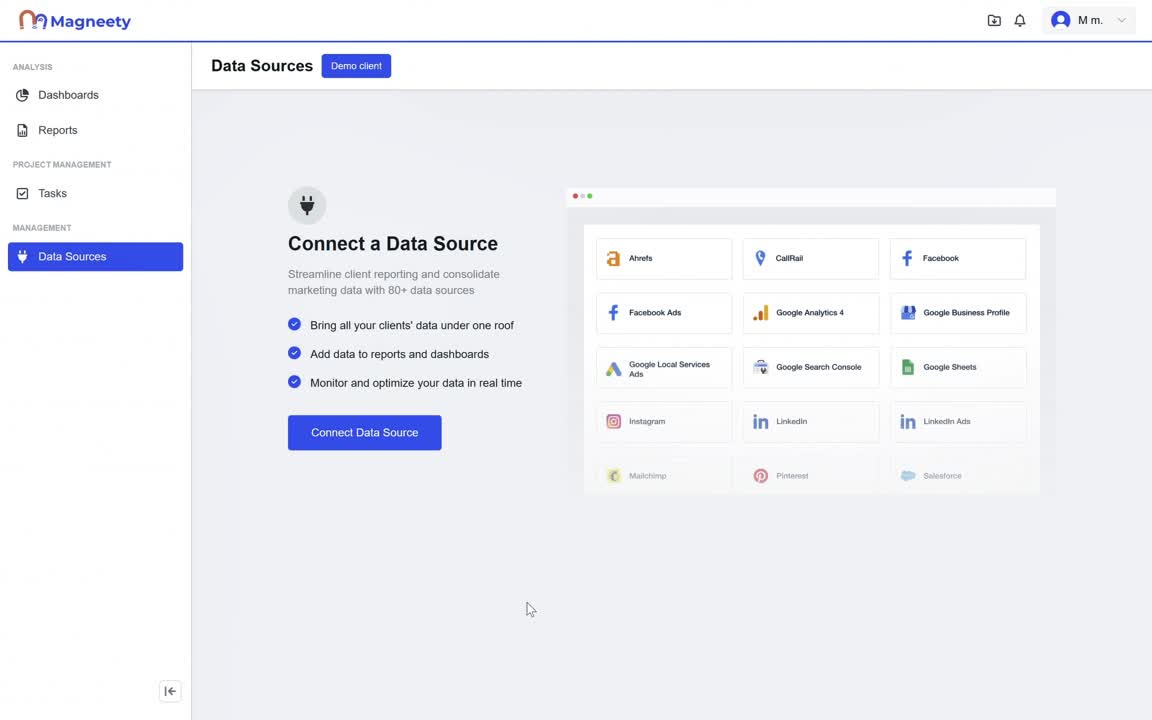The width and height of the screenshot is (1152, 720).
Task: Click the 'Data Sources' page title
Action: pyautogui.click(x=262, y=65)
